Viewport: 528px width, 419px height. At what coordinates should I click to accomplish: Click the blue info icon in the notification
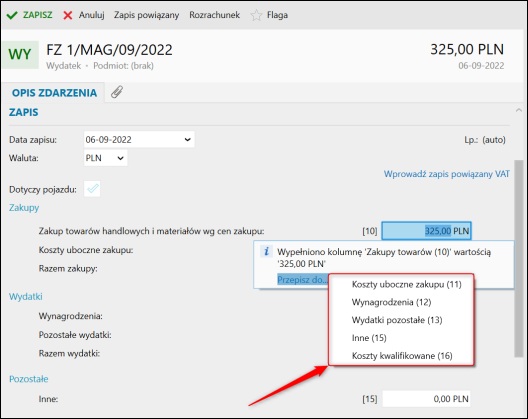point(266,251)
